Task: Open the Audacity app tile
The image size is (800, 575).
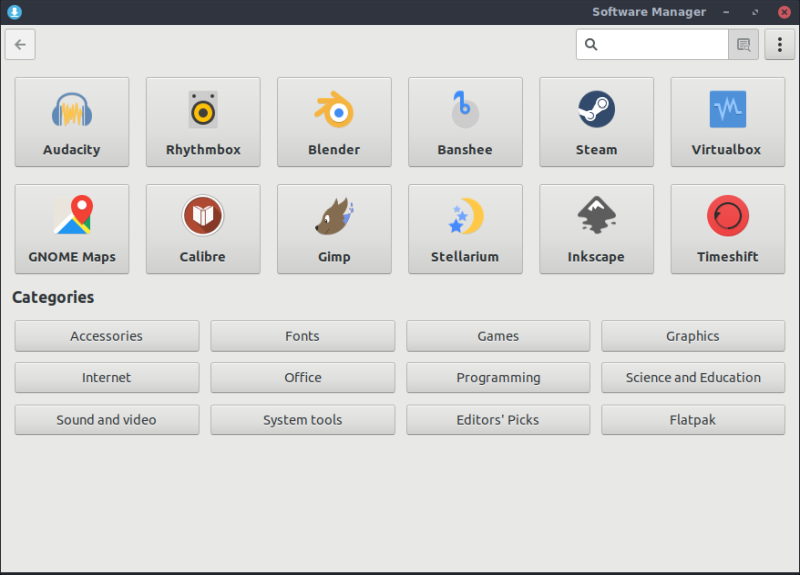Action: [x=71, y=122]
